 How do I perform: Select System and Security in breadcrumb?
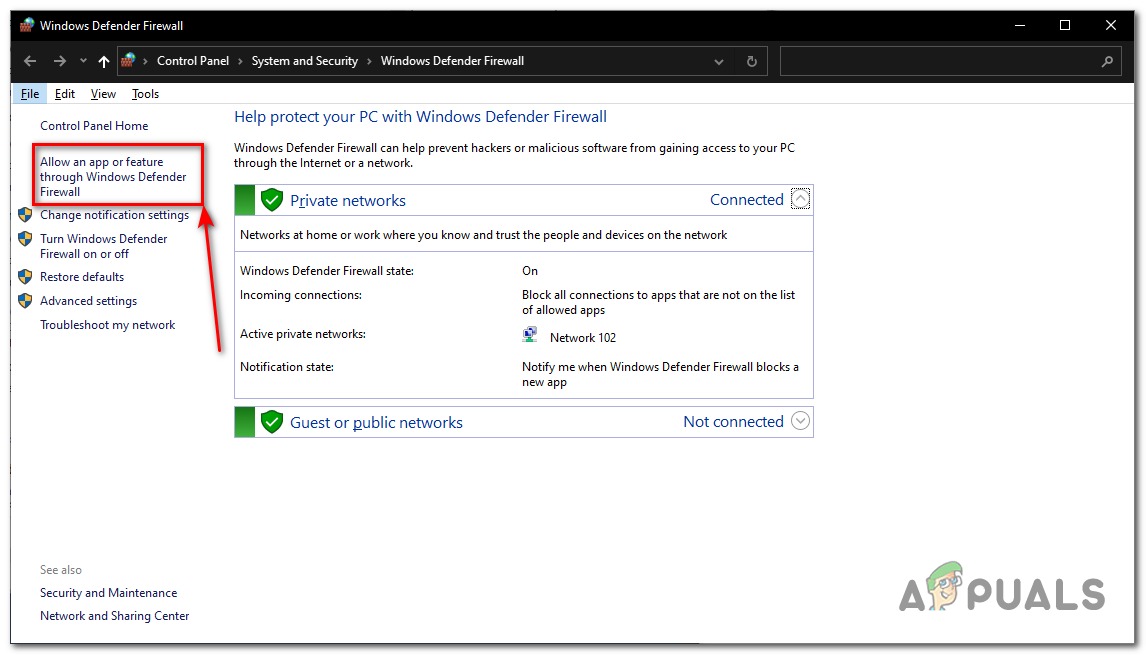click(304, 61)
